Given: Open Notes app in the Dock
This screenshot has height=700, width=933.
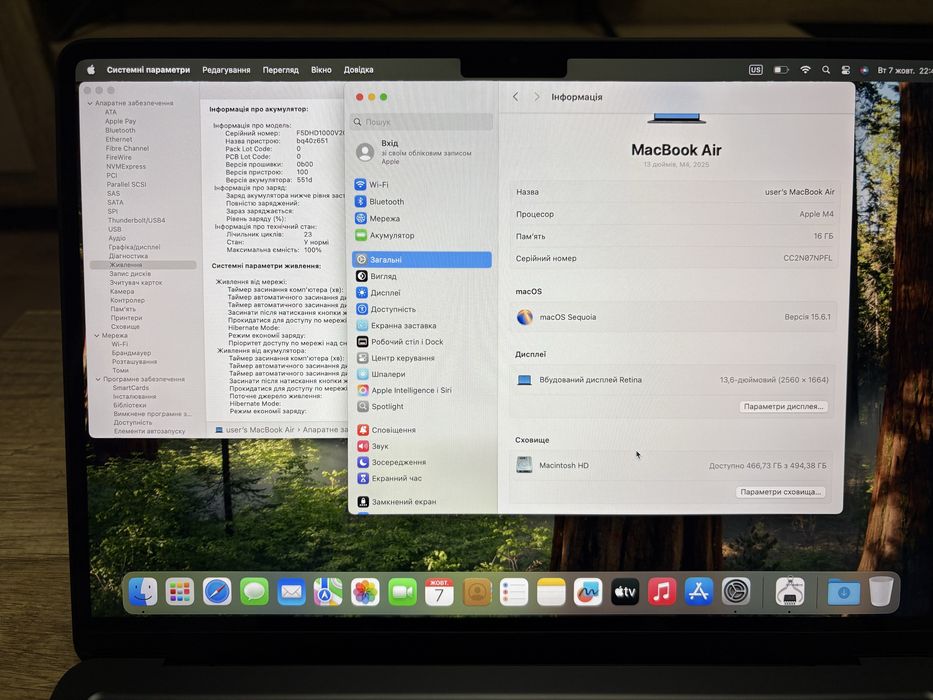Looking at the screenshot, I should click(551, 592).
